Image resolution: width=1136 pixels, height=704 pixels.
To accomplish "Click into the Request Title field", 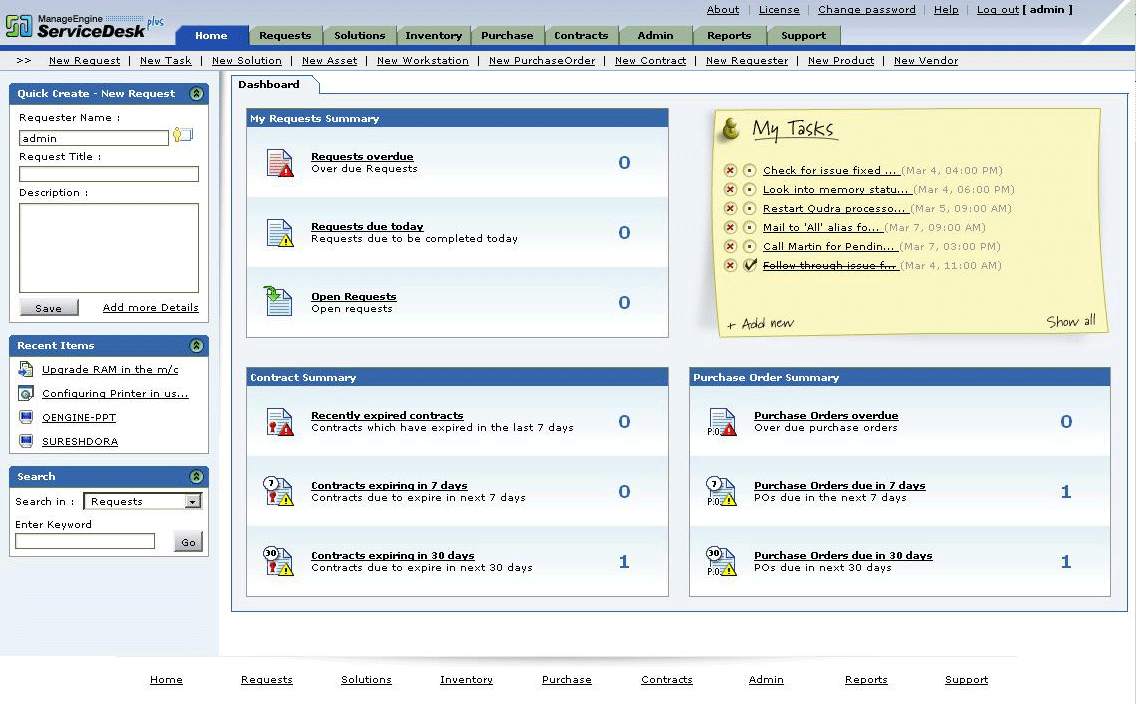I will point(109,174).
